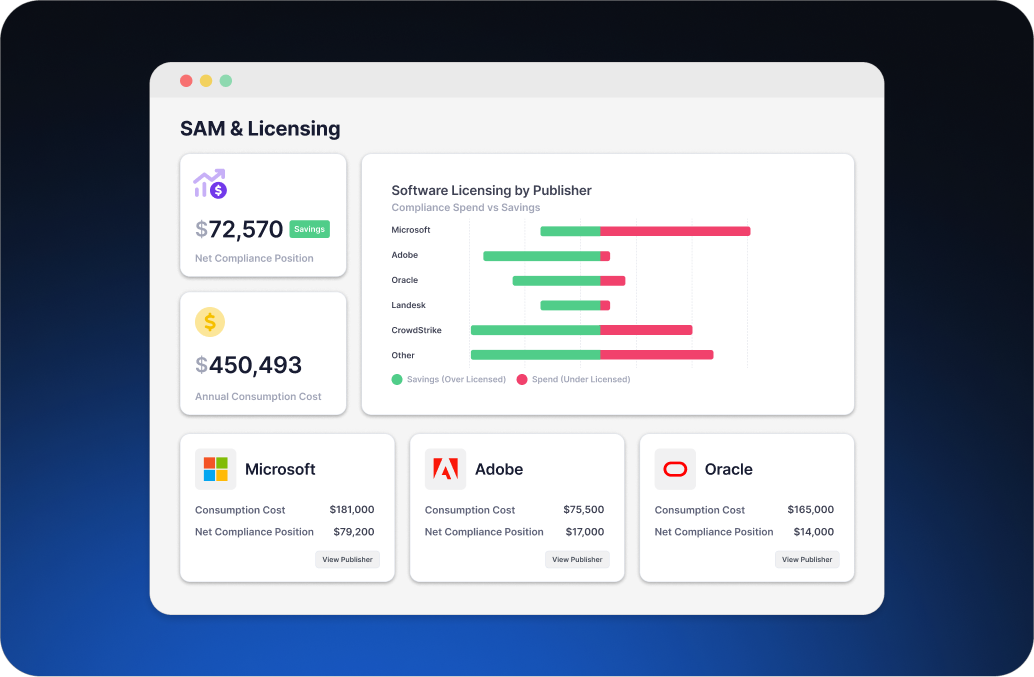
Task: Select the Adobe chart row label
Action: (x=405, y=255)
